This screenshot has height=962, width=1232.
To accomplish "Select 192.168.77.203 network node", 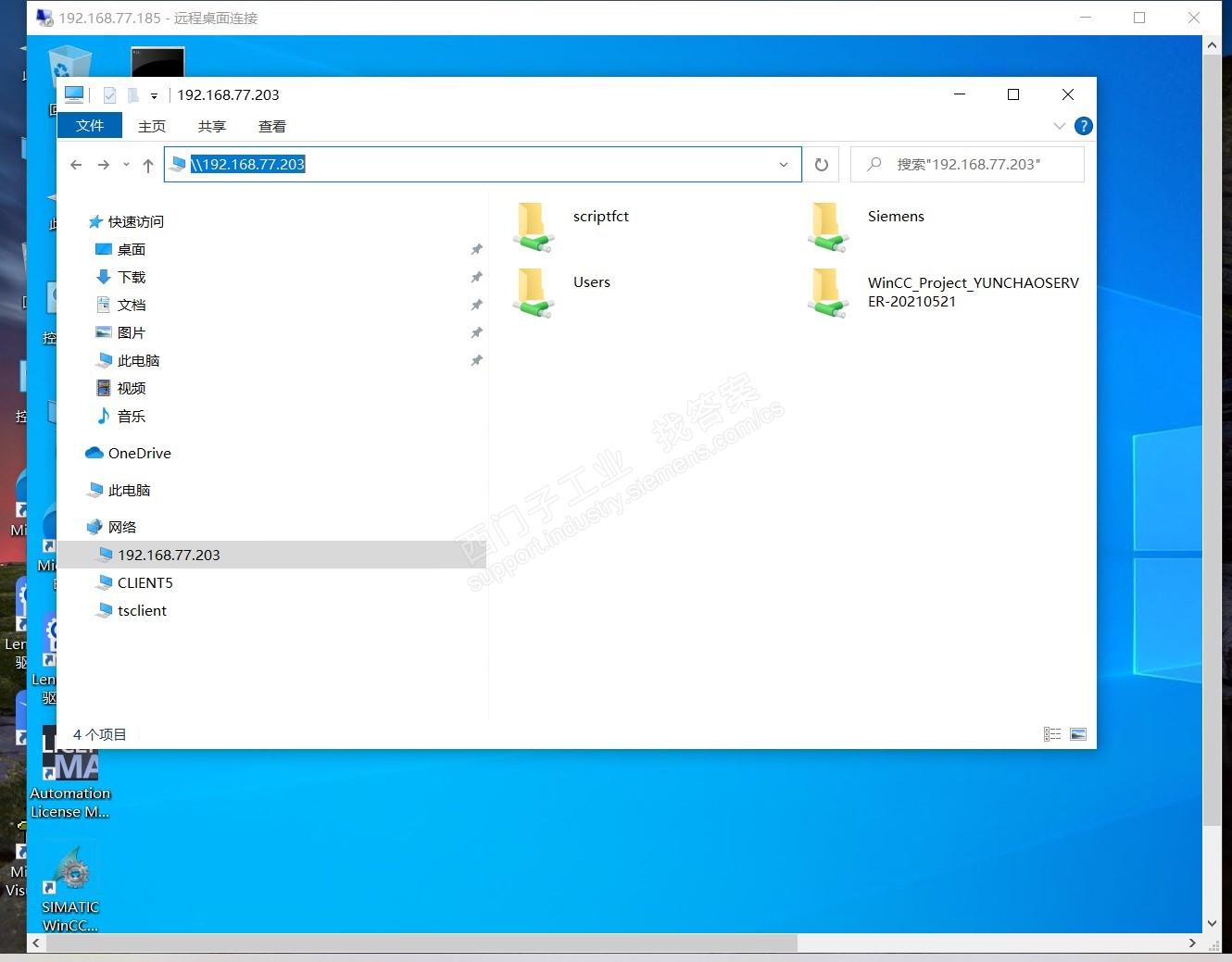I will tap(270, 555).
